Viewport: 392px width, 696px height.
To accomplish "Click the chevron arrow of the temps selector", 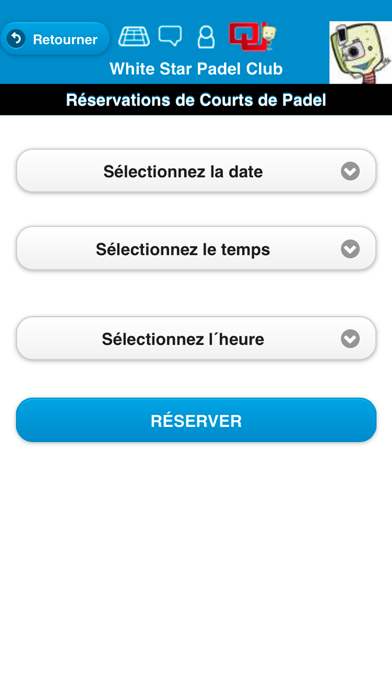I will [x=350, y=249].
